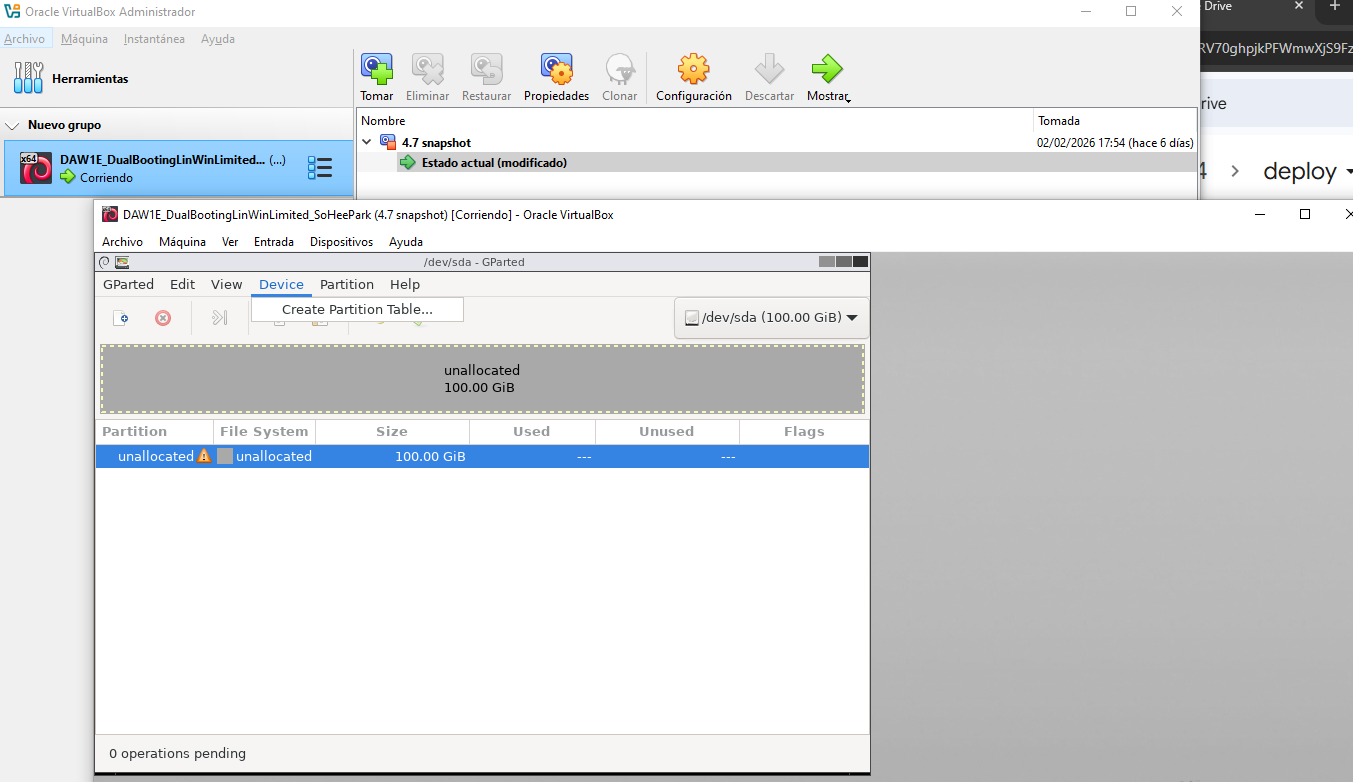Open Instantánea menu in Administrador
The width and height of the screenshot is (1353, 782).
[x=154, y=39]
